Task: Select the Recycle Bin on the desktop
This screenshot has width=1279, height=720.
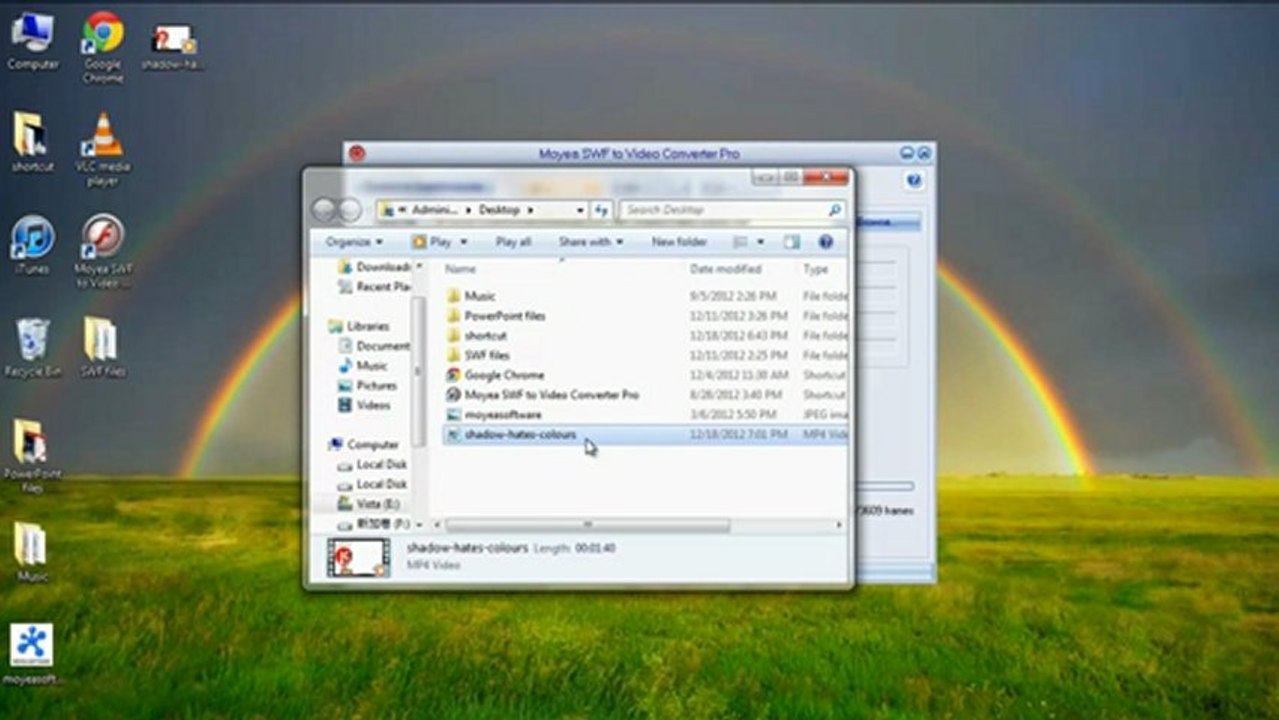Action: pos(33,347)
